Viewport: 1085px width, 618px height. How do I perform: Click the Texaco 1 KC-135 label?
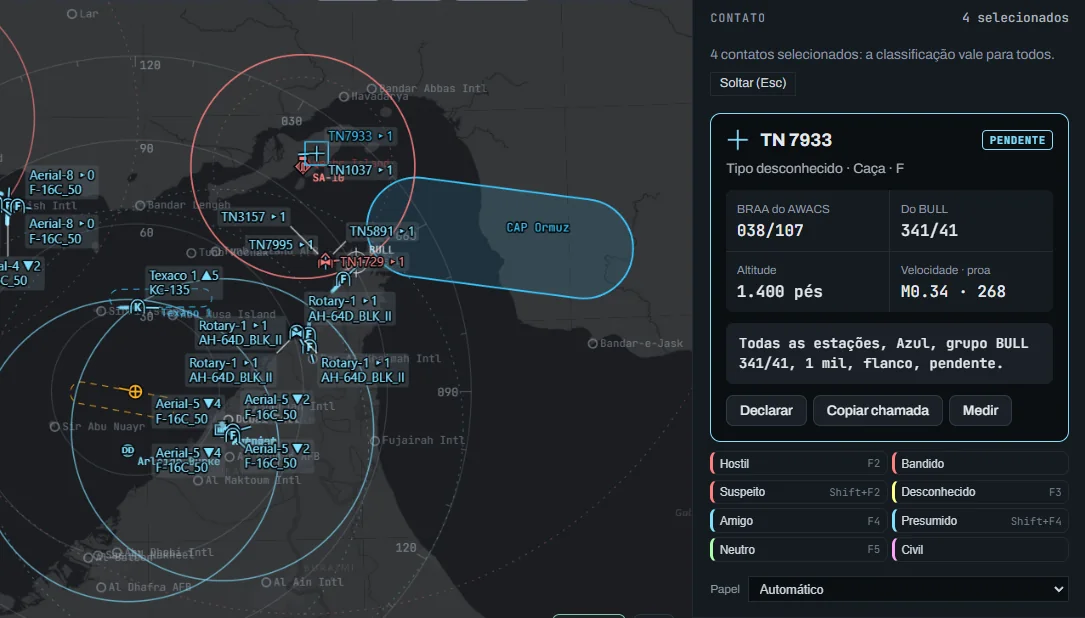(x=183, y=282)
